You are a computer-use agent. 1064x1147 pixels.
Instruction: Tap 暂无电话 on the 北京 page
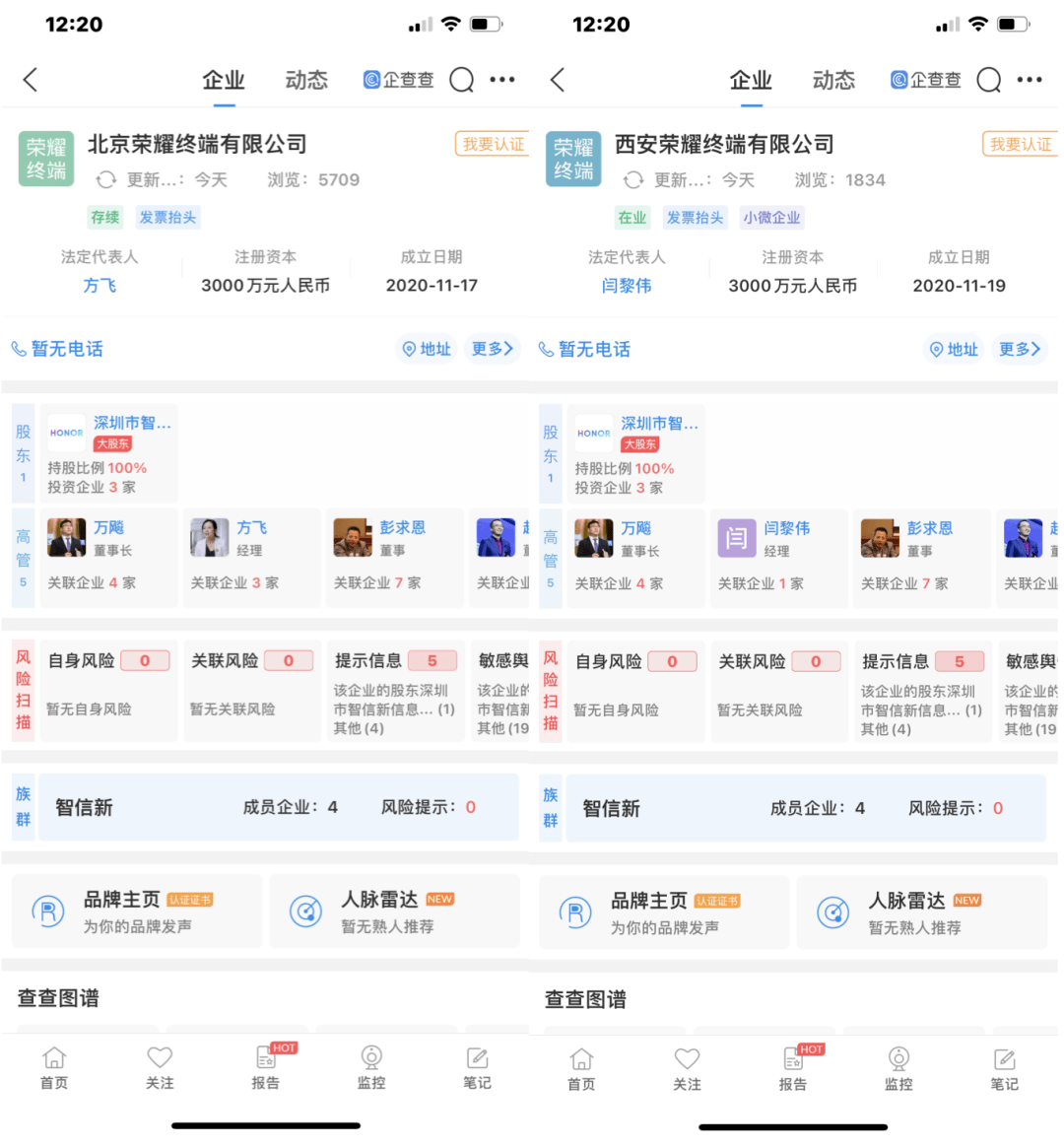point(58,349)
